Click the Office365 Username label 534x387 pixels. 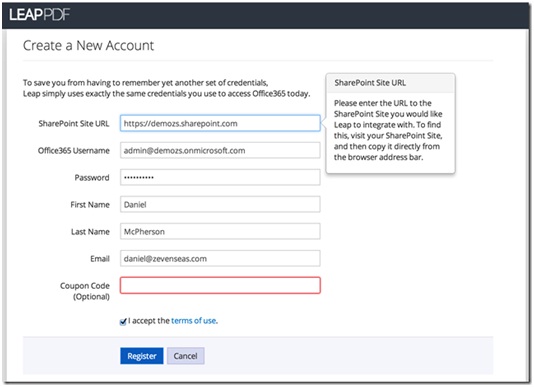pos(74,151)
